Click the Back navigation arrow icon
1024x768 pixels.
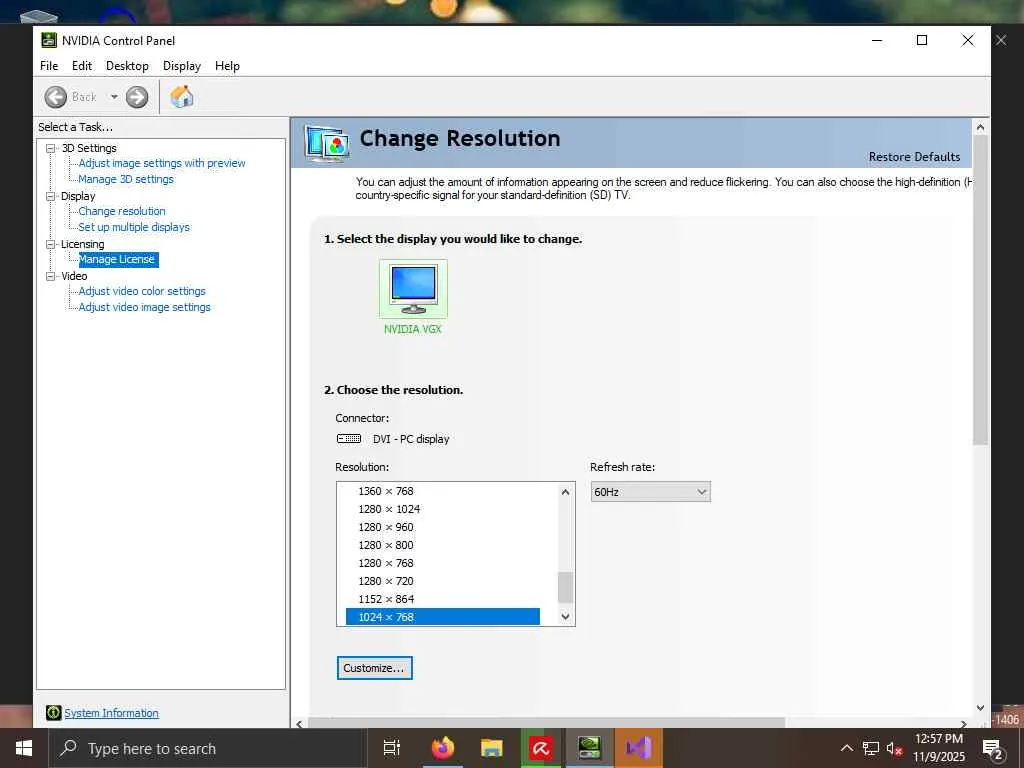pyautogui.click(x=56, y=97)
